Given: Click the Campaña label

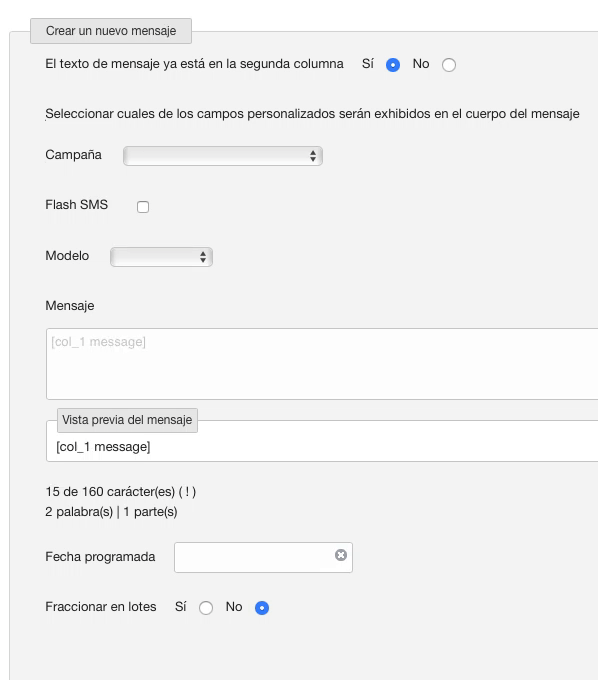Looking at the screenshot, I should (x=73, y=155).
